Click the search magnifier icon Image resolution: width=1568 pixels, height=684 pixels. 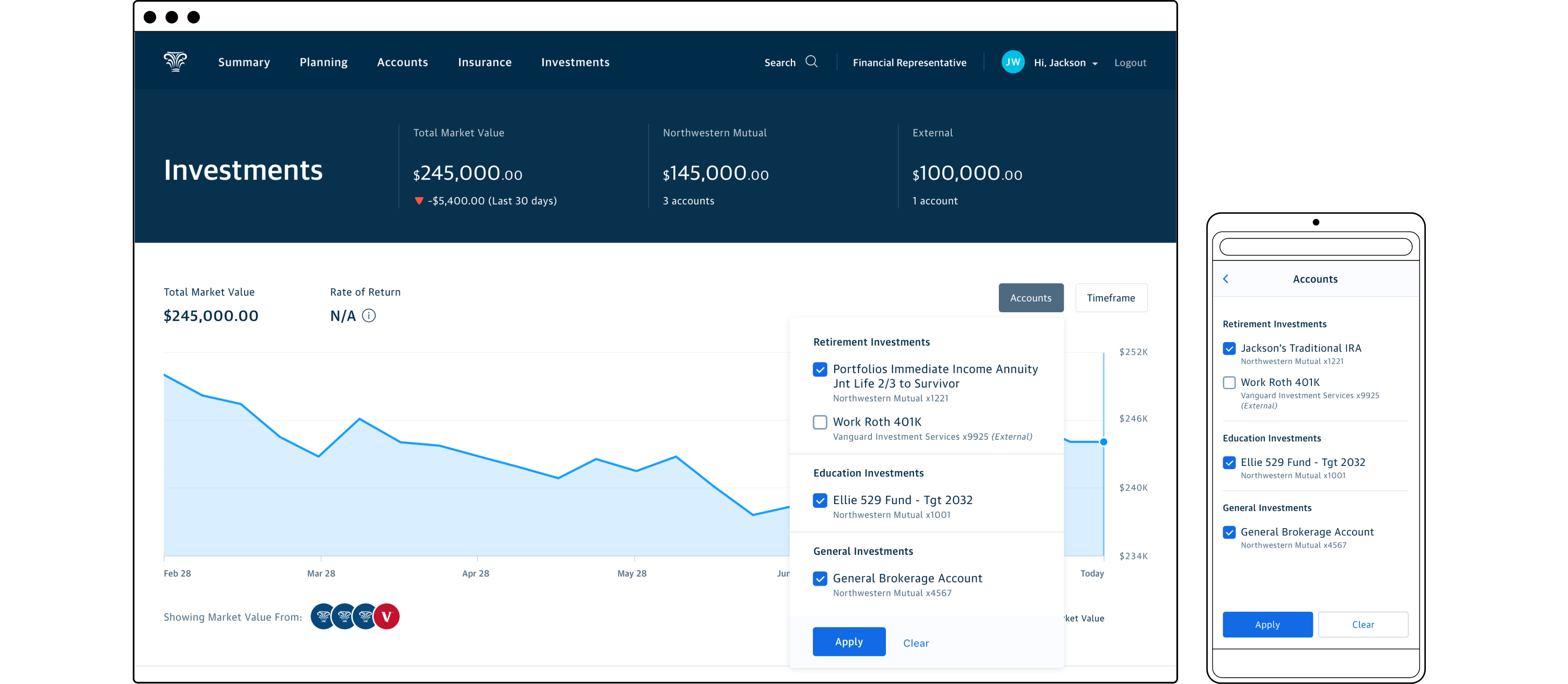pyautogui.click(x=811, y=62)
